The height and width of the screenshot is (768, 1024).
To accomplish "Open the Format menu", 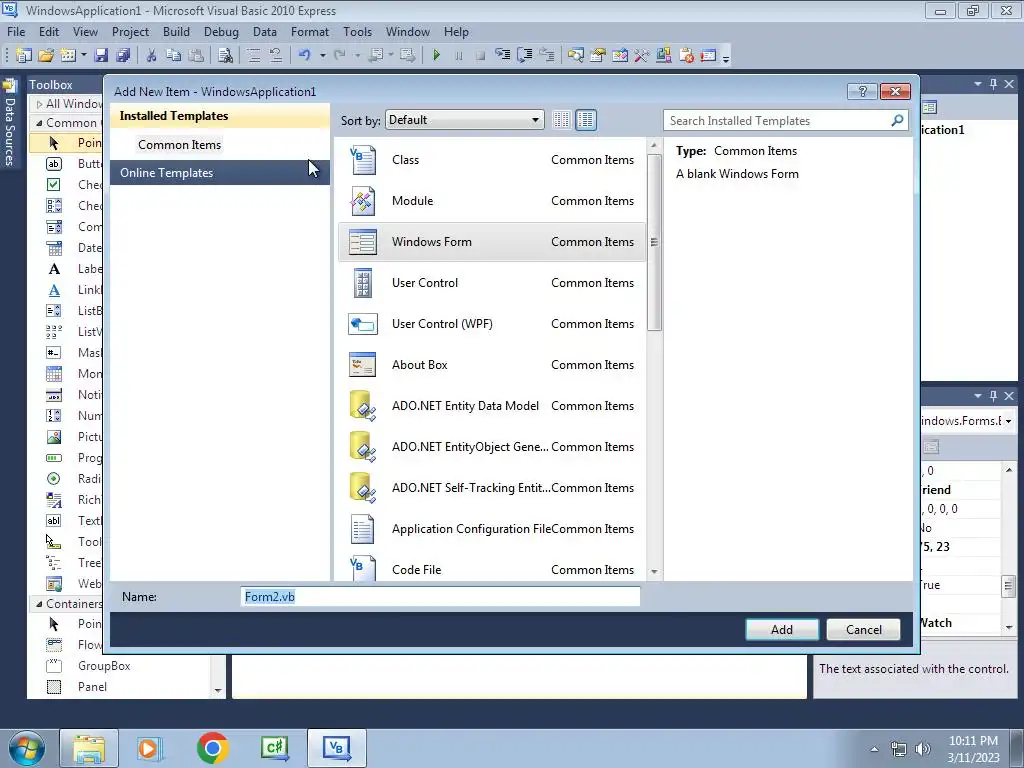I will pos(310,32).
